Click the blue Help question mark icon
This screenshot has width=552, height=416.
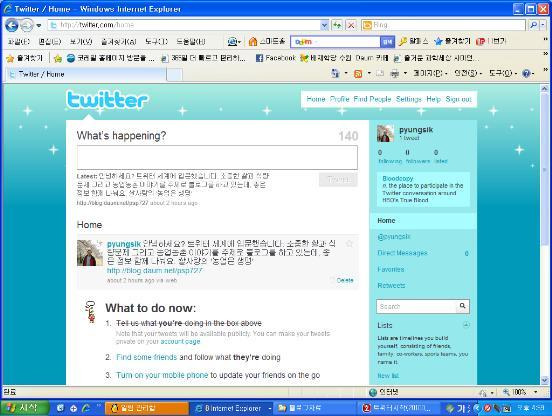click(x=526, y=74)
